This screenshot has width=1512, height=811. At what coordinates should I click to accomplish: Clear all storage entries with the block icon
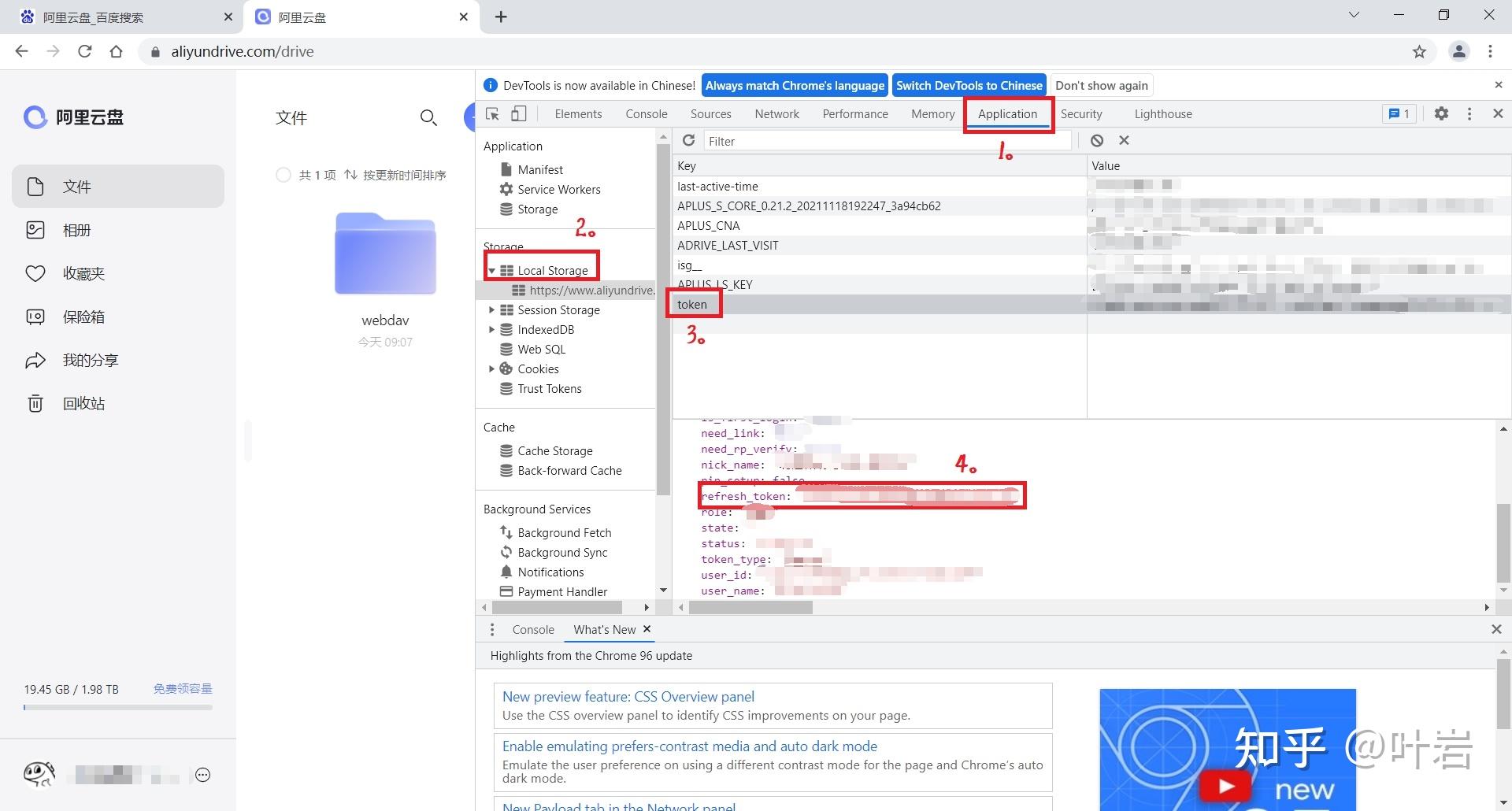pyautogui.click(x=1097, y=140)
